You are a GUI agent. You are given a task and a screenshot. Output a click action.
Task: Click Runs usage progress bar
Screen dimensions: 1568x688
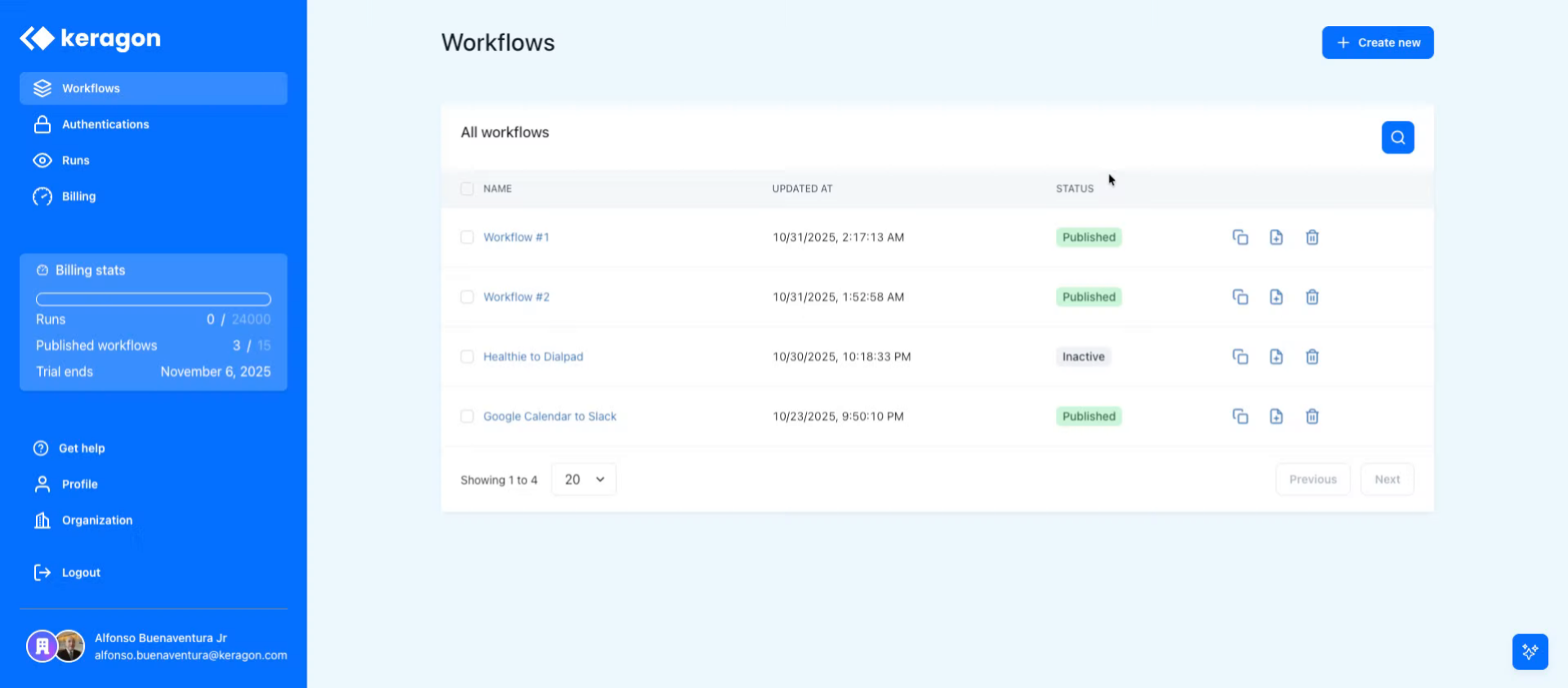tap(154, 299)
